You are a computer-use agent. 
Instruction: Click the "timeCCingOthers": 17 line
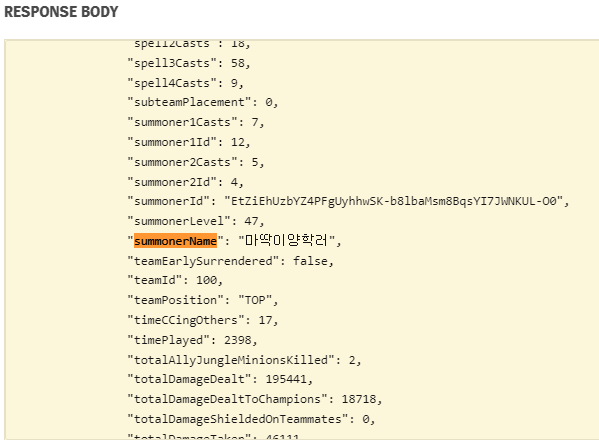click(202, 320)
